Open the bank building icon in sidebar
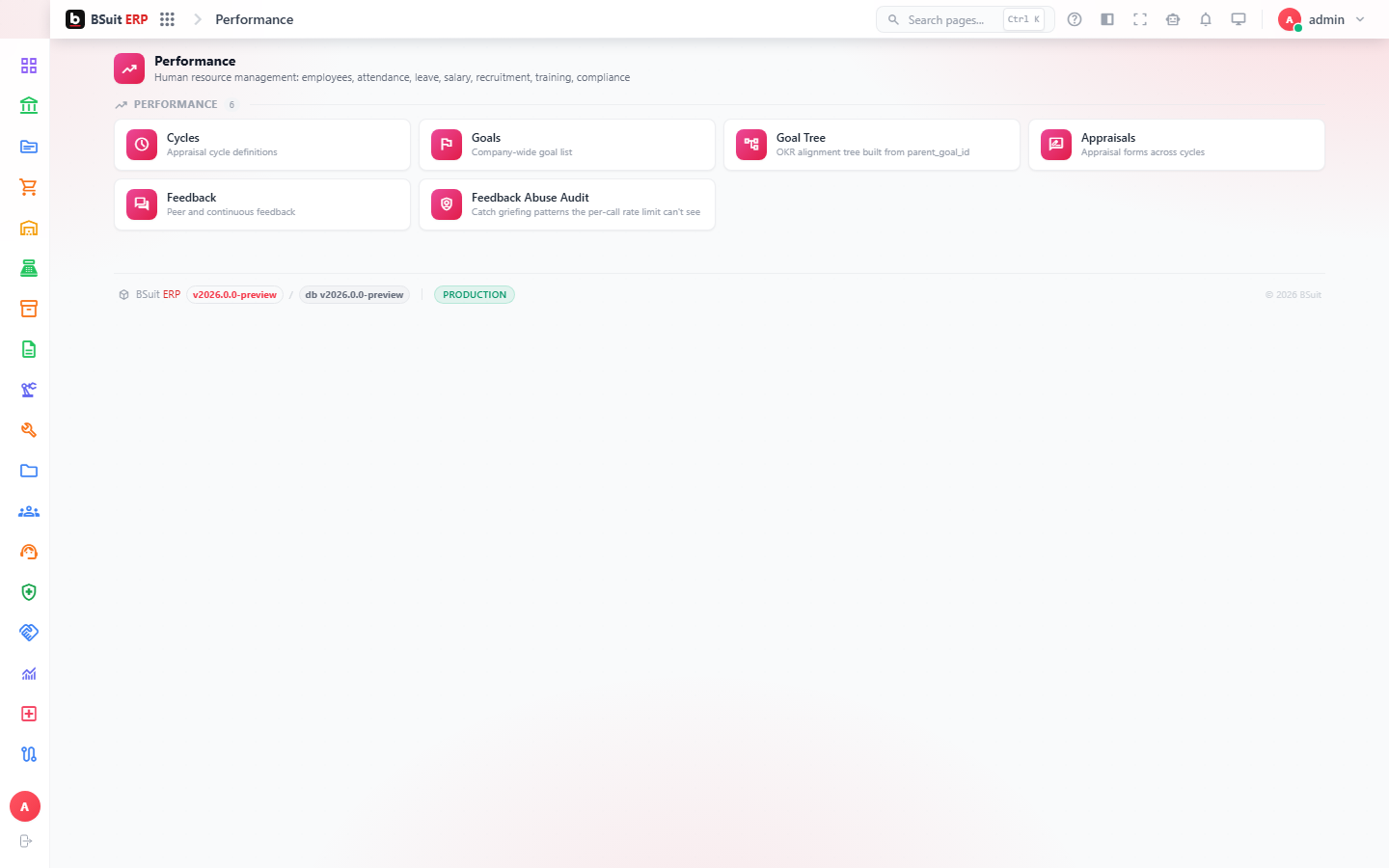Image resolution: width=1389 pixels, height=868 pixels. (x=29, y=106)
